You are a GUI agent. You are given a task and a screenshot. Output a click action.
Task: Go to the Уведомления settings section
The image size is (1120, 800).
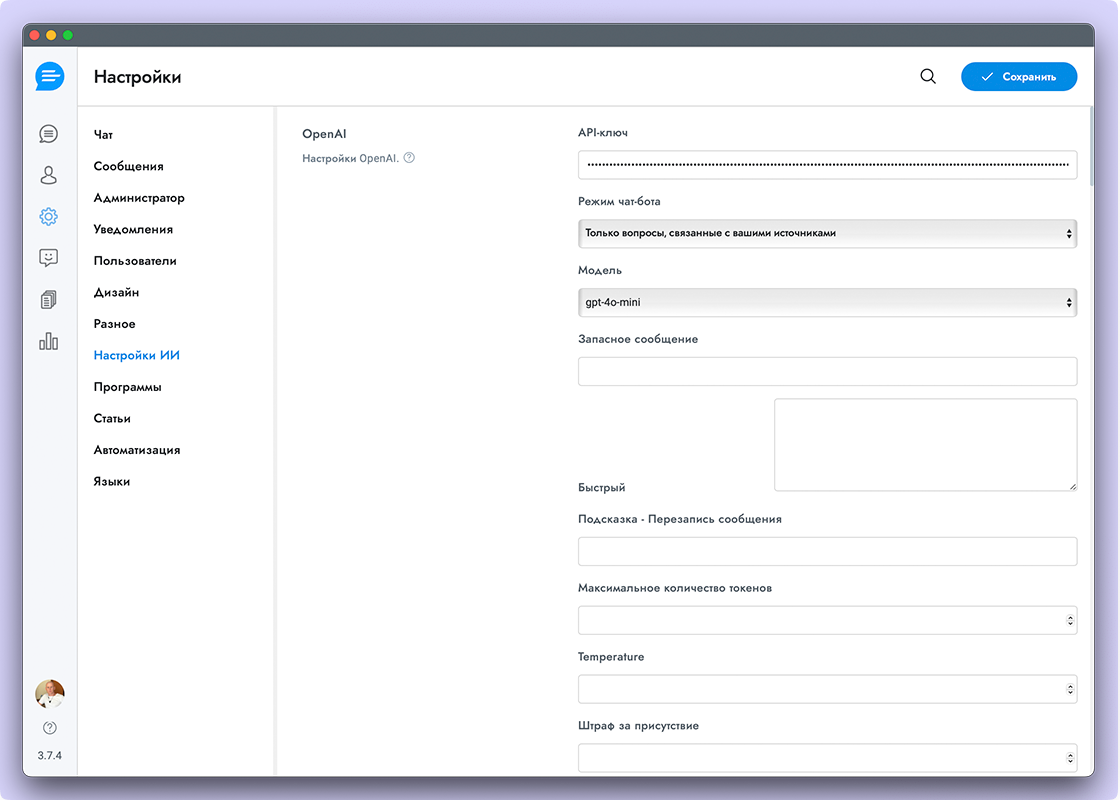point(133,229)
